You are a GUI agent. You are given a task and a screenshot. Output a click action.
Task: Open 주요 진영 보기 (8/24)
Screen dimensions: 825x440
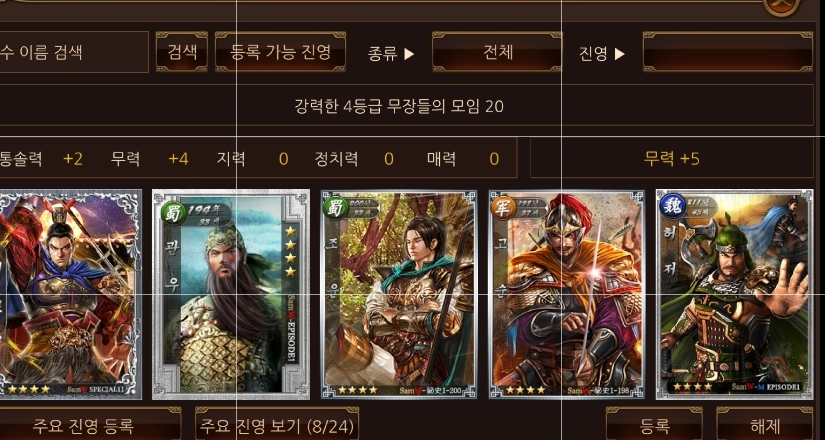[277, 424]
